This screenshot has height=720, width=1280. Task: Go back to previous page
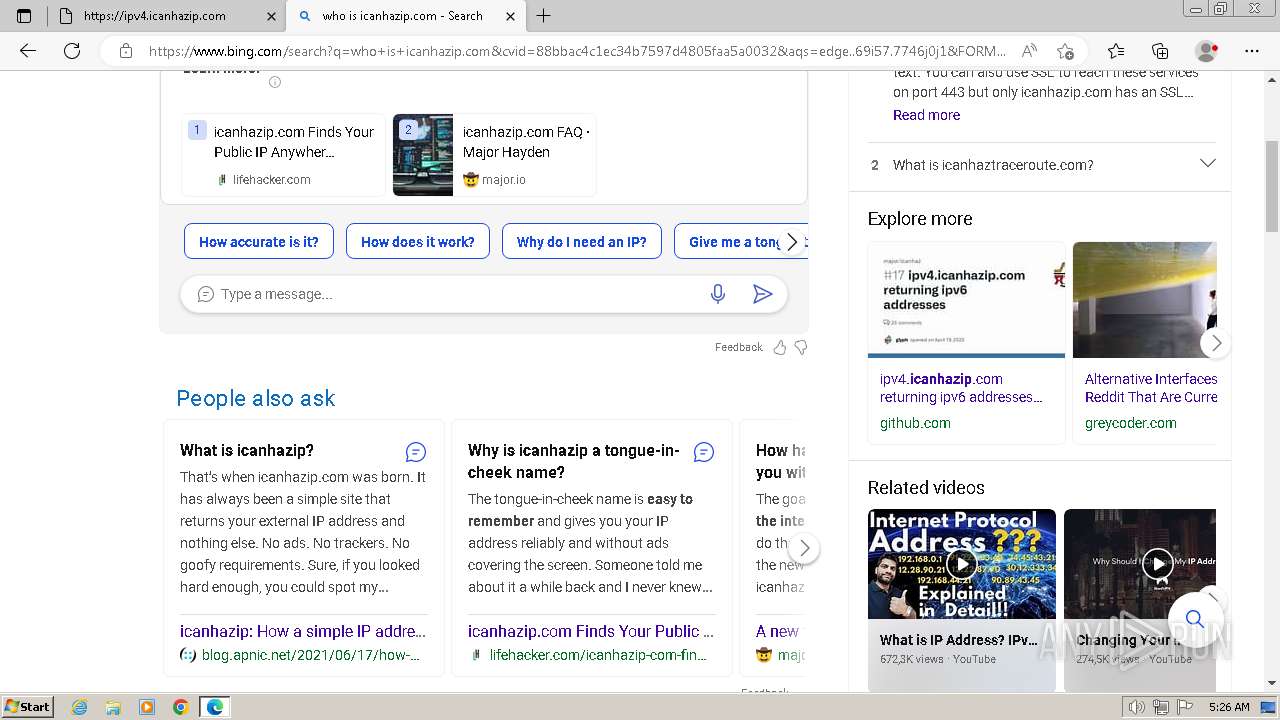[x=28, y=51]
